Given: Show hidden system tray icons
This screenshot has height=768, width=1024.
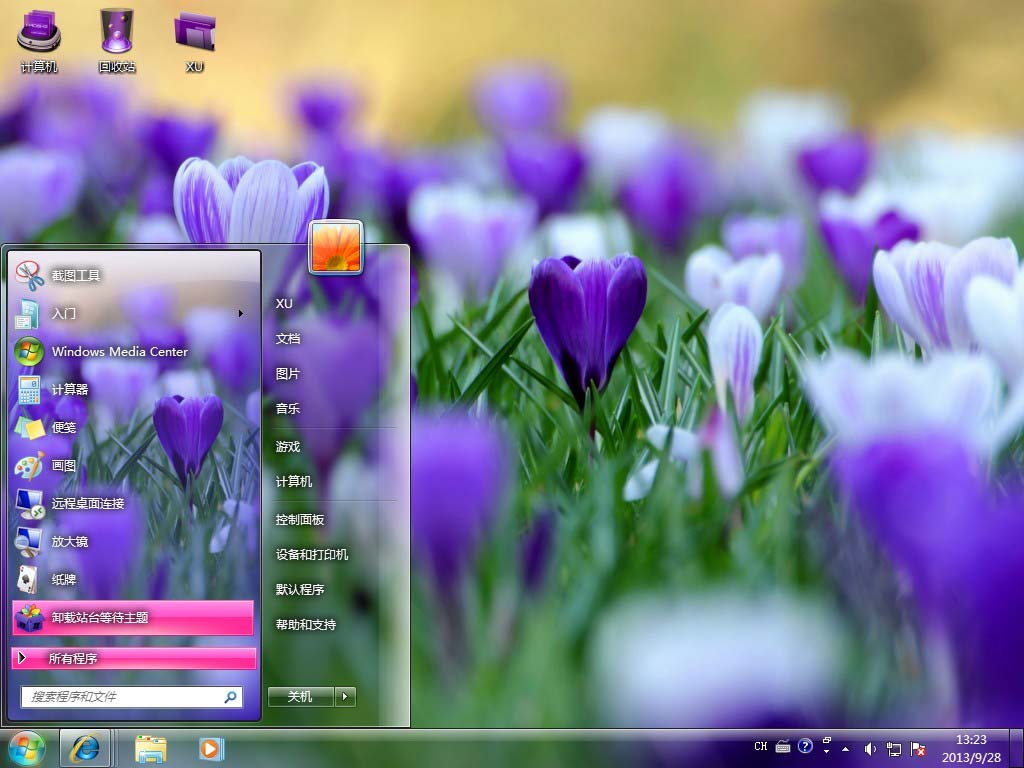Looking at the screenshot, I should coord(846,748).
